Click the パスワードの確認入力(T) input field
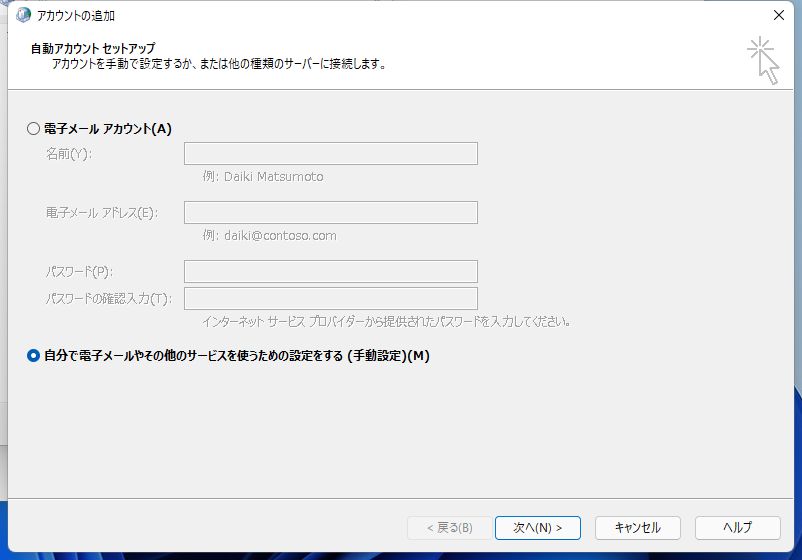This screenshot has height=560, width=802. click(x=330, y=298)
